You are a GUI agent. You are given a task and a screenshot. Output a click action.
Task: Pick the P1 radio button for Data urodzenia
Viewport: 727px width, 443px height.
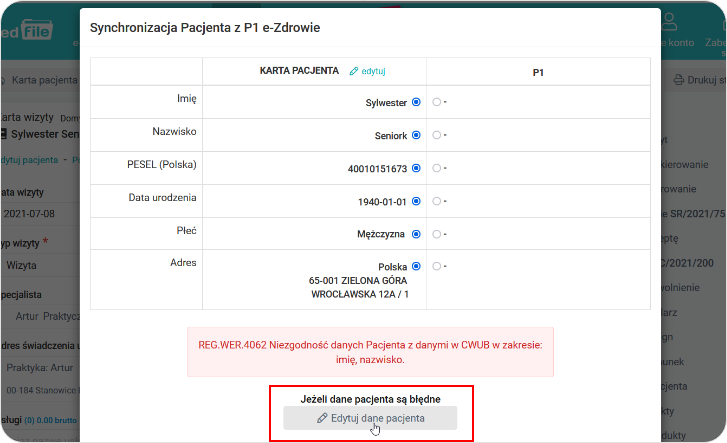(x=437, y=201)
